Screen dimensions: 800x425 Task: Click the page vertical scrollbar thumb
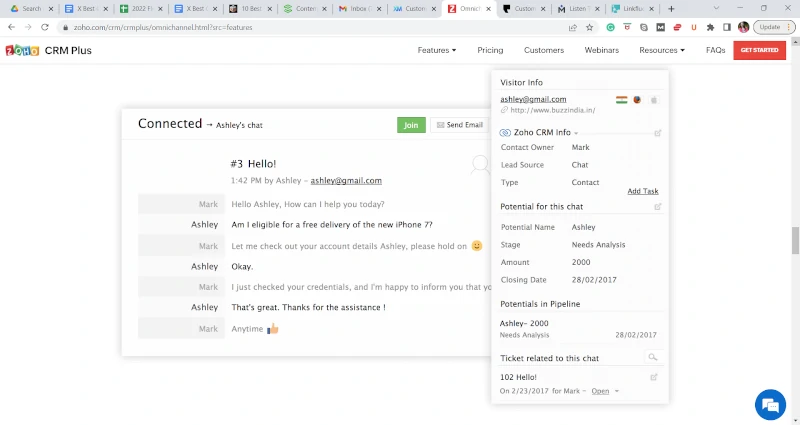point(795,240)
